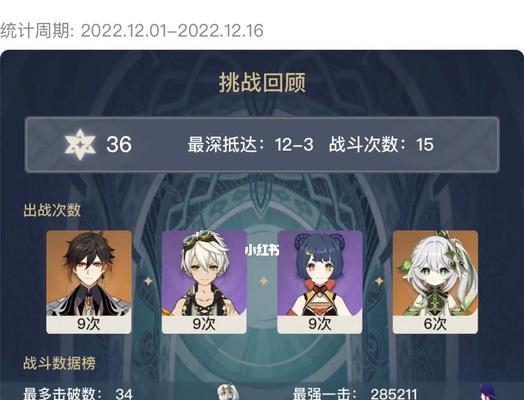Select Xiangling's character portrait card
Viewport: 524px width, 400px height.
320,282
